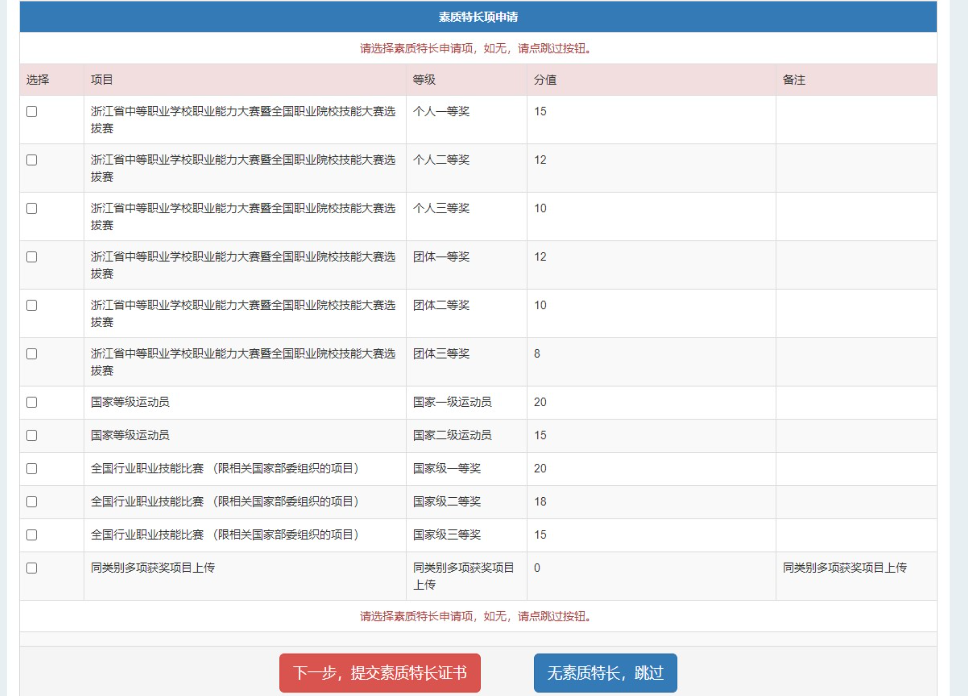
Task: Select the 个人二等奖 award checkbox
Action: point(32,160)
